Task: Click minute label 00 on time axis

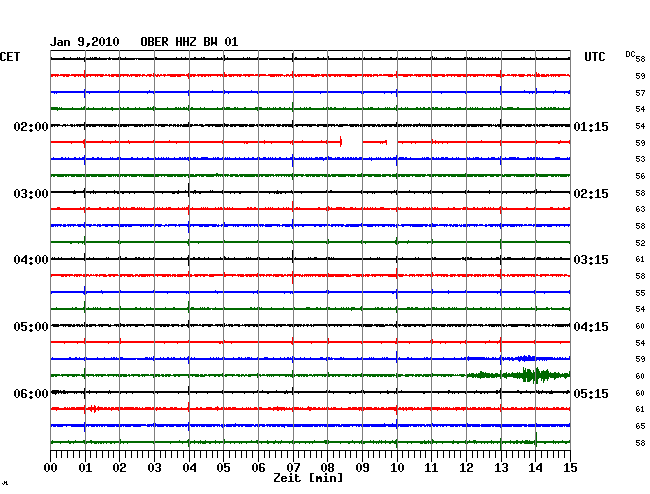Action: pos(51,468)
